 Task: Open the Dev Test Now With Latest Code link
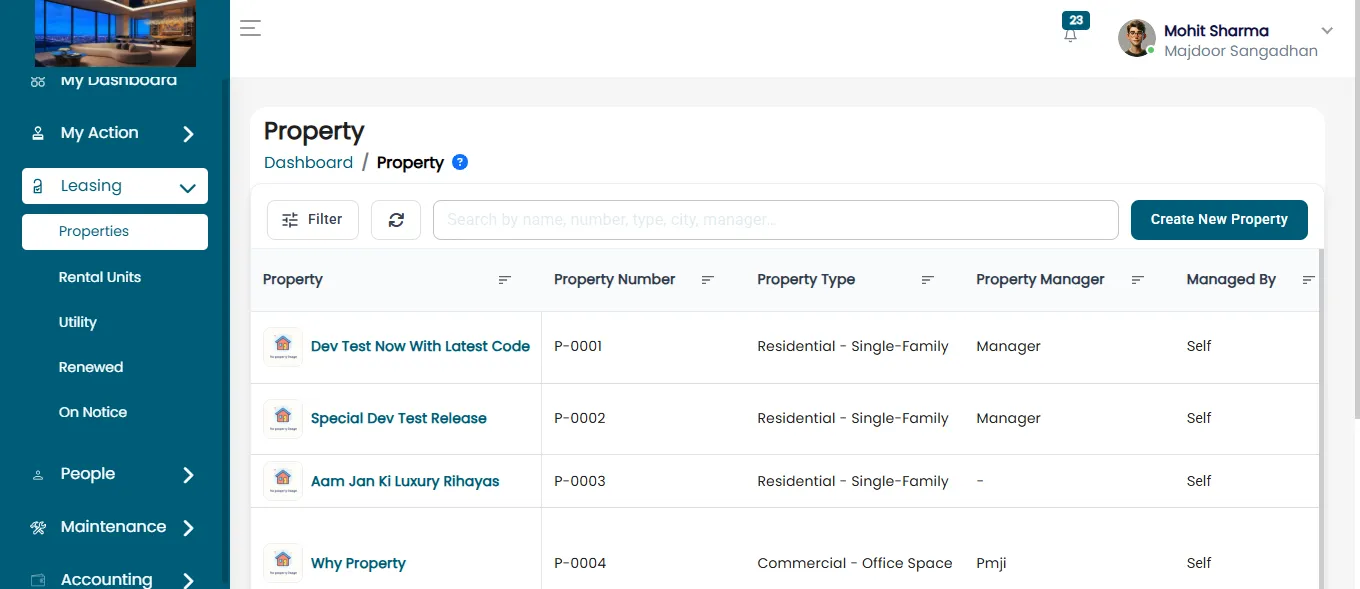[x=420, y=346]
